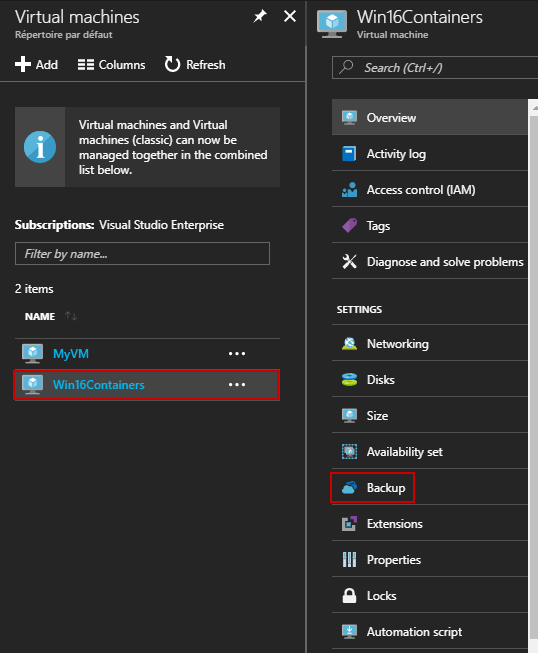Click the Networking globe icon

coord(349,344)
